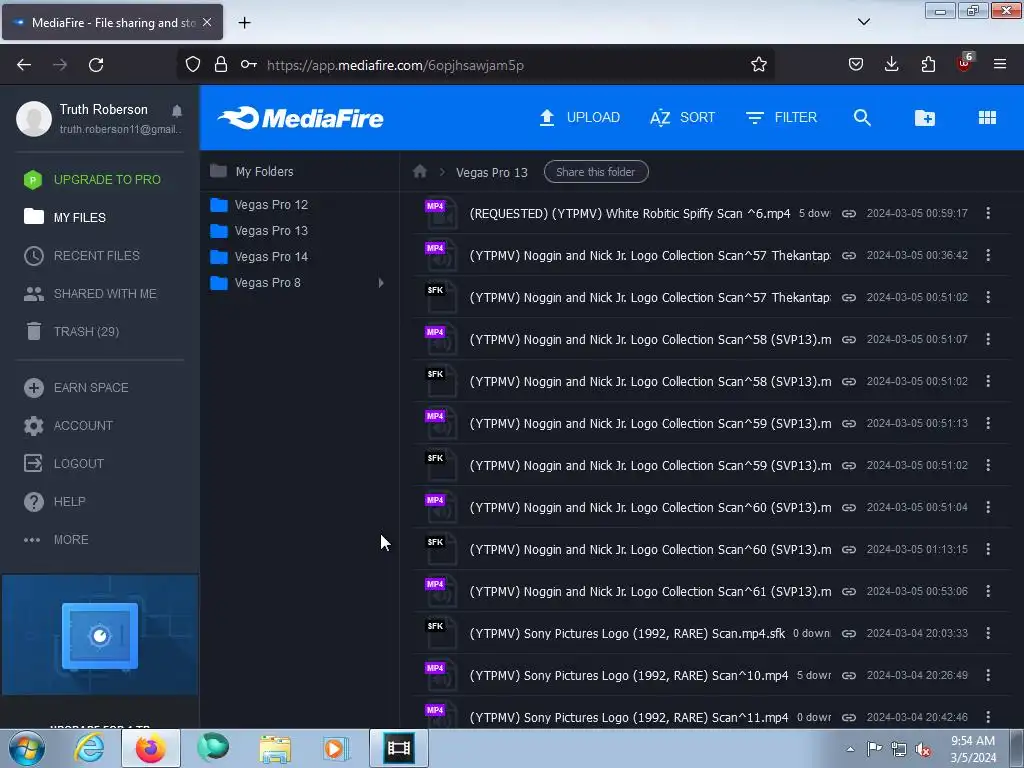Click Vegas Pro 13 breadcrumb text
This screenshot has height=768, width=1024.
tap(492, 172)
